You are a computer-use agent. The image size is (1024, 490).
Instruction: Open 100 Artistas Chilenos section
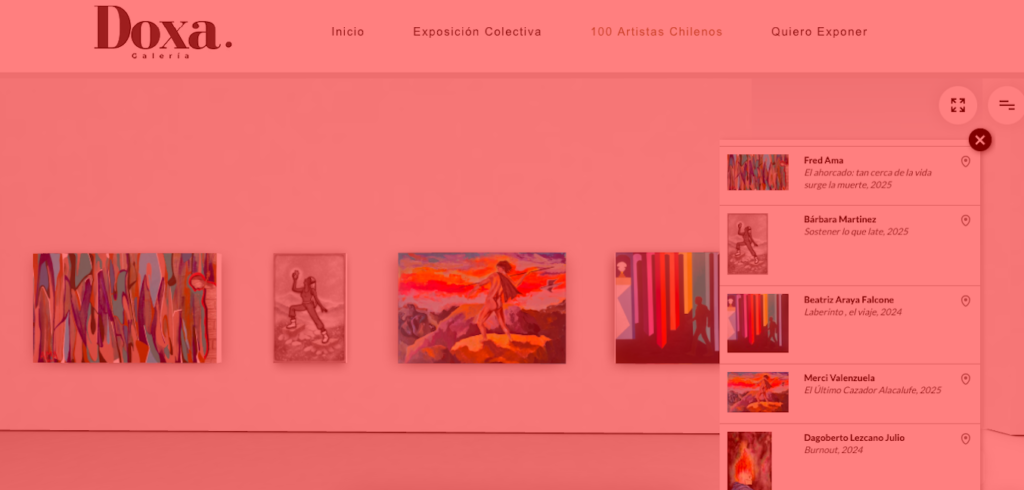coord(656,31)
